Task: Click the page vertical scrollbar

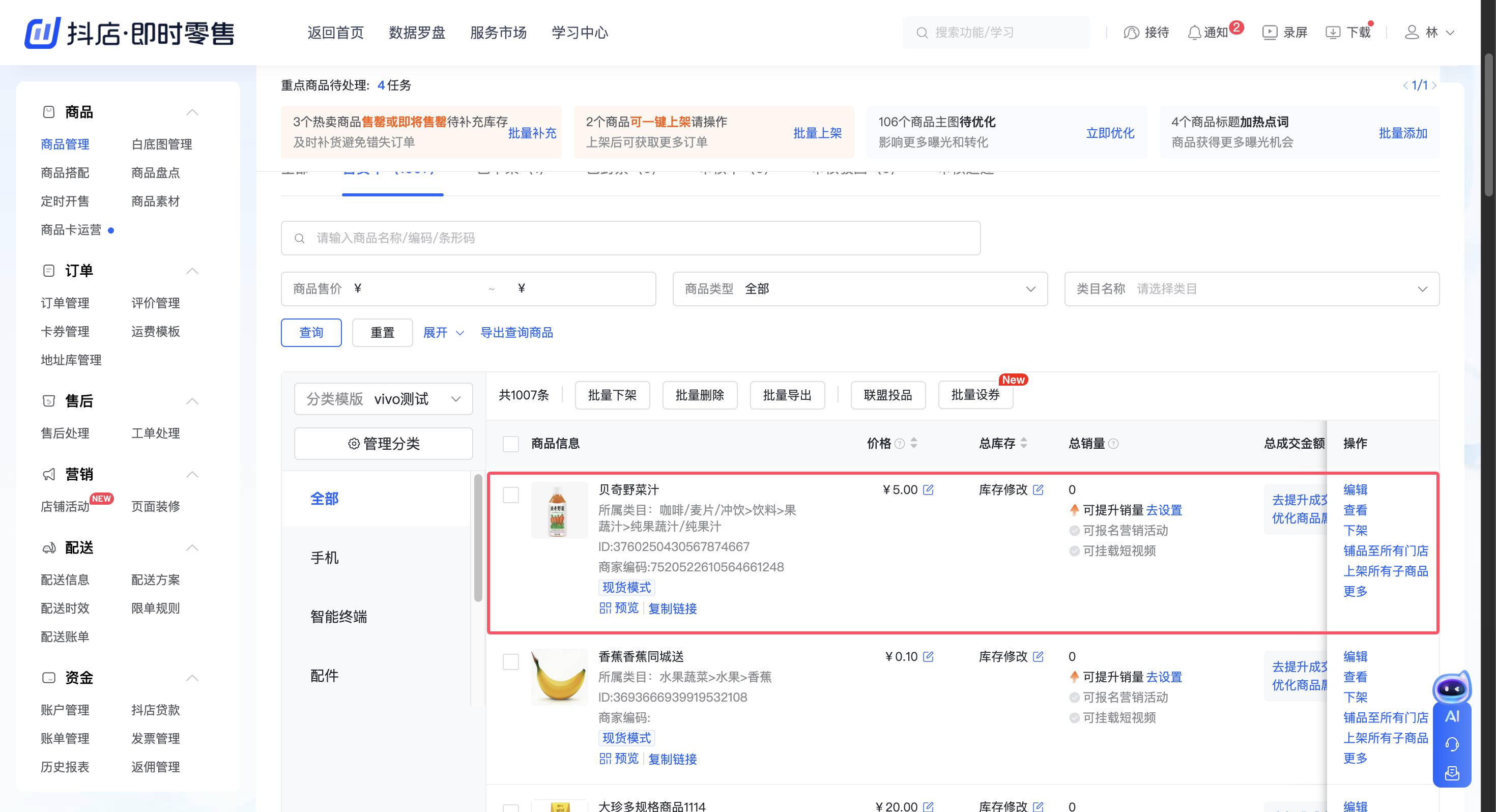Action: pos(1488,125)
